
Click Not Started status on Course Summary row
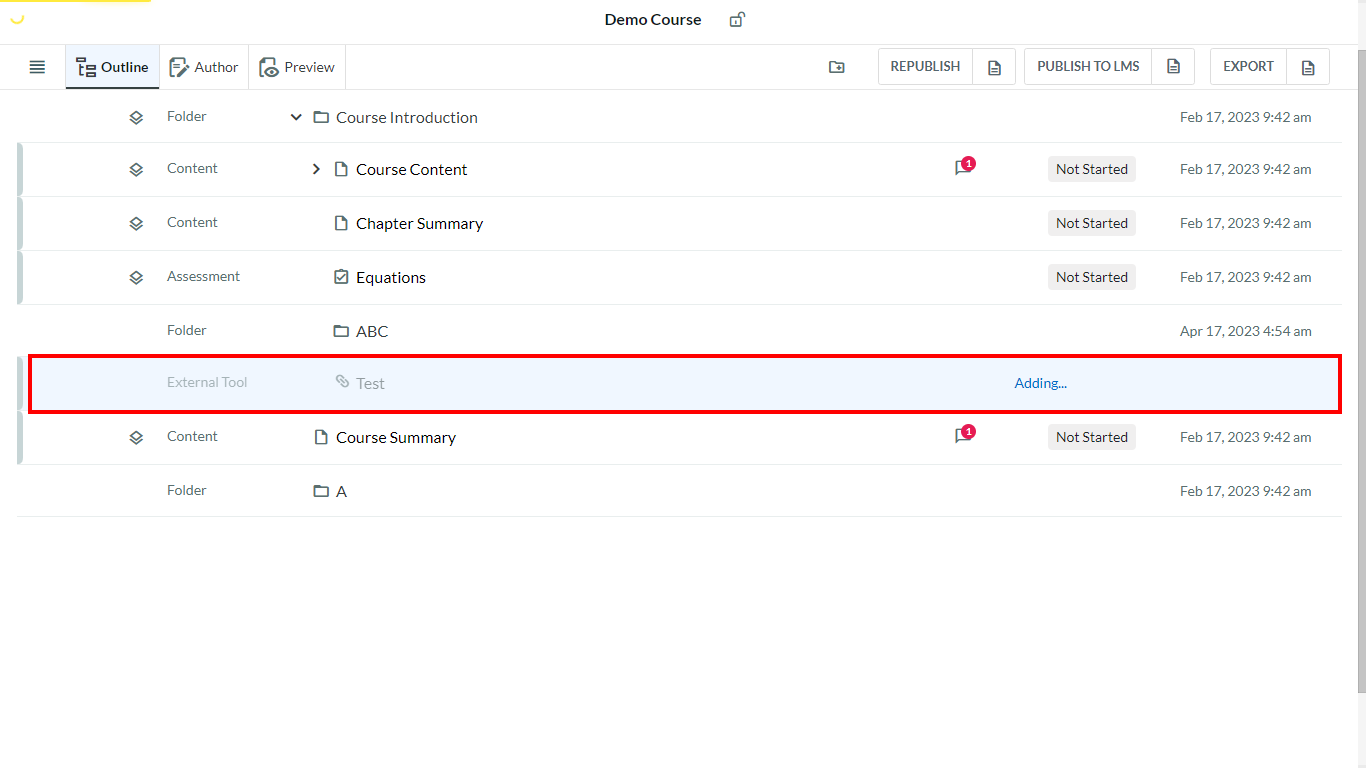point(1092,437)
